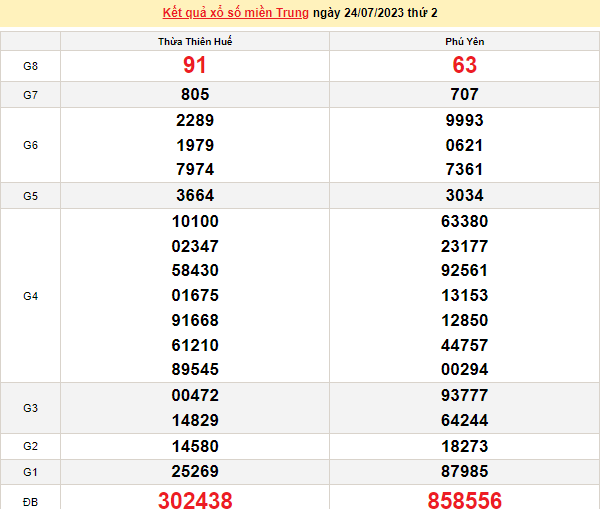Select the G8 row label

(x=30, y=66)
